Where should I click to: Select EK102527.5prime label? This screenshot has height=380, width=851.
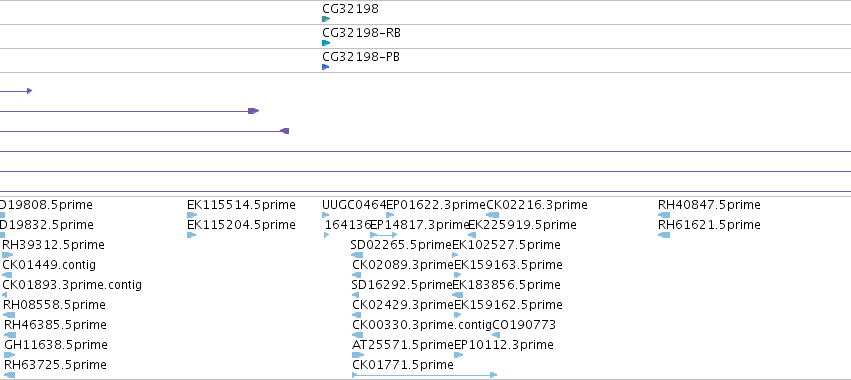click(x=506, y=245)
